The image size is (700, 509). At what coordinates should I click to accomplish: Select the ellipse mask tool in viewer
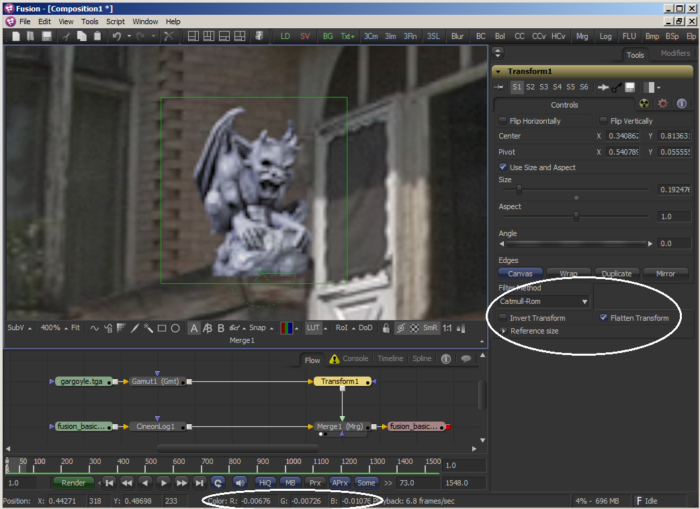click(x=175, y=328)
